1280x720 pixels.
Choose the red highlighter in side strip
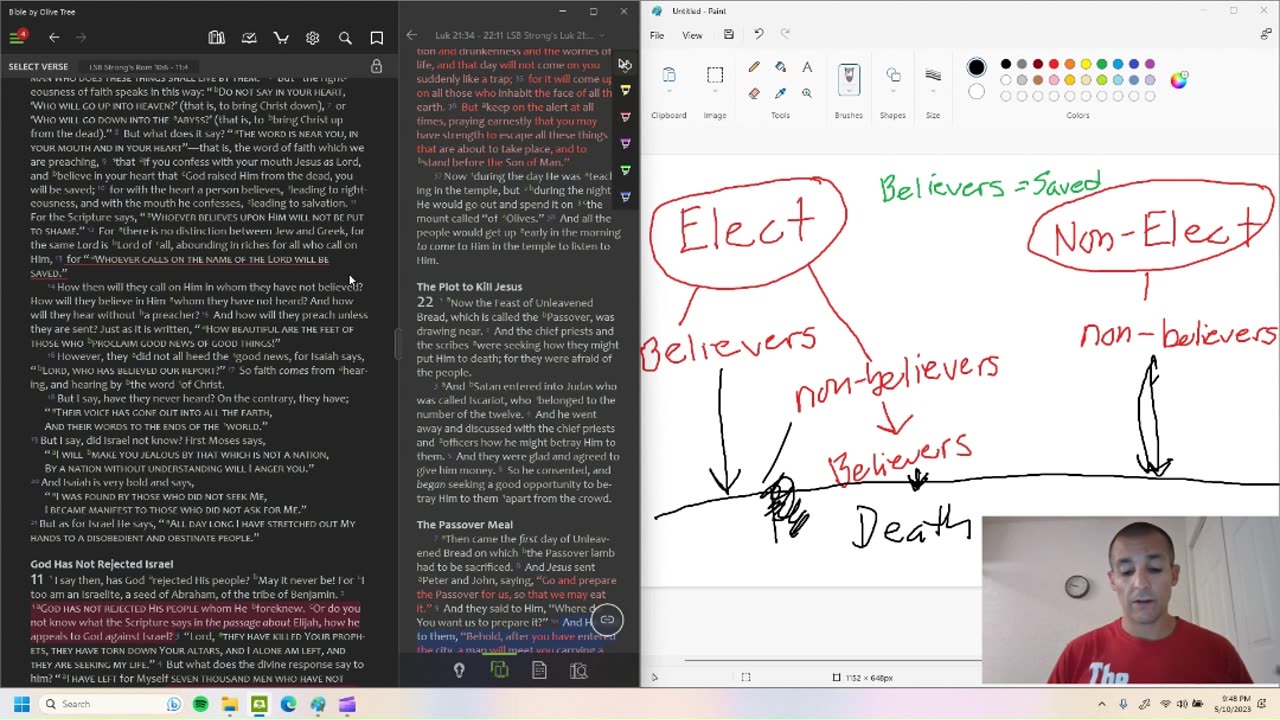click(625, 117)
